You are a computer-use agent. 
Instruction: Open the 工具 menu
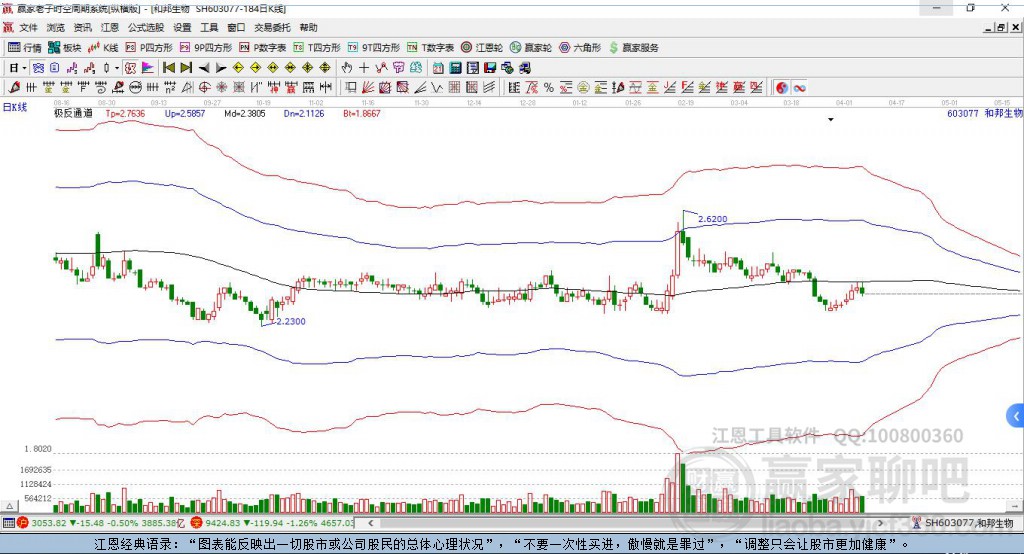209,27
